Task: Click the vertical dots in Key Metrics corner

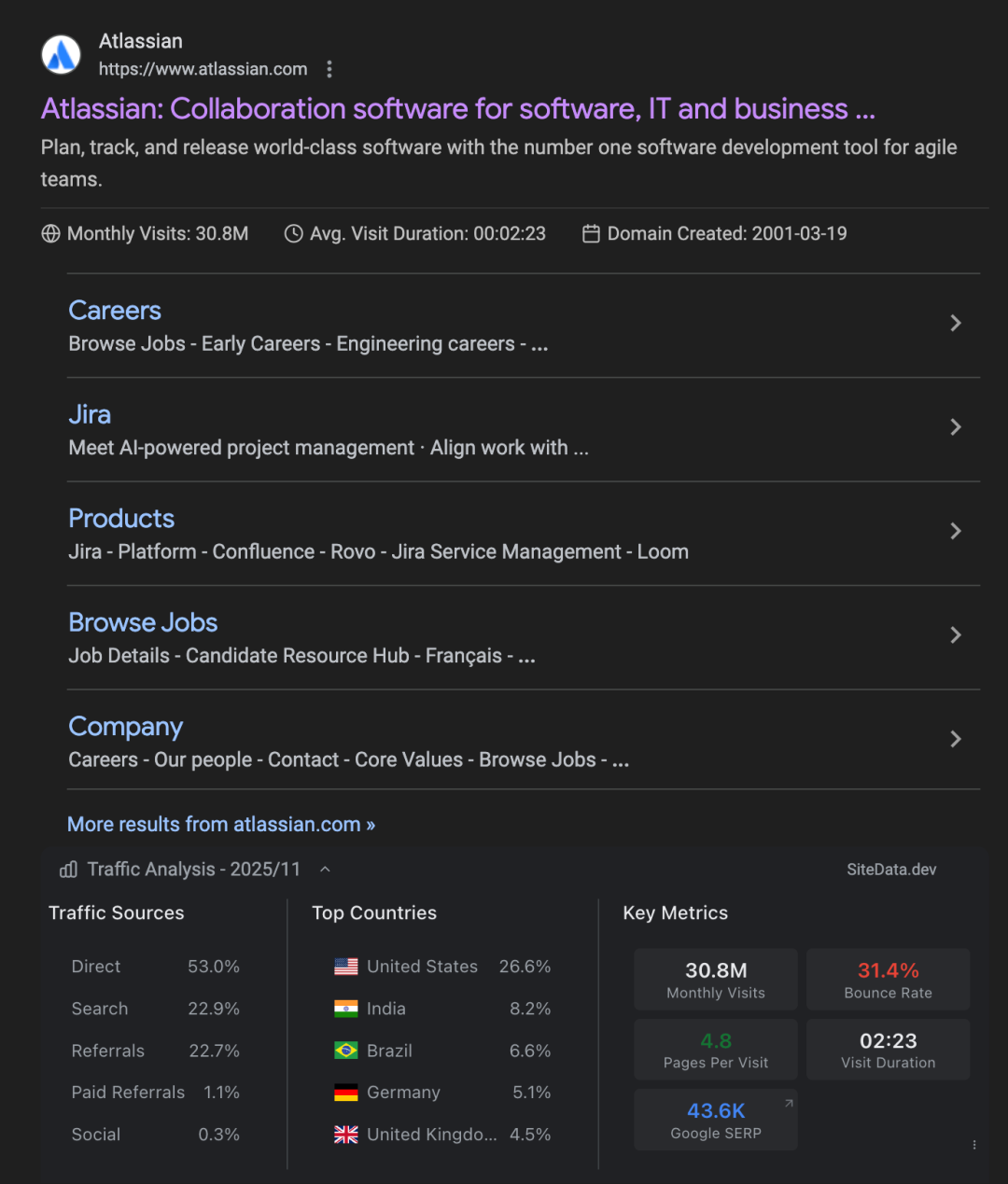Action: tap(974, 1145)
